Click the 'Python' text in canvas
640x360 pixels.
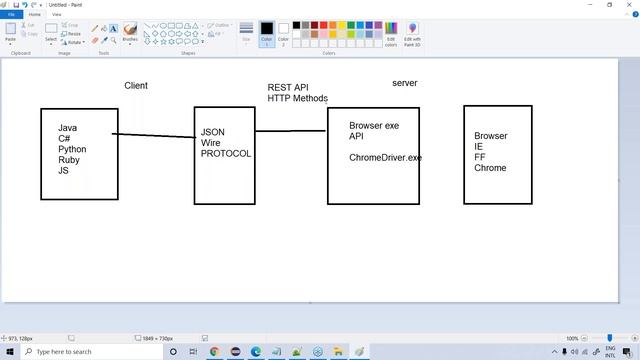pyautogui.click(x=72, y=150)
